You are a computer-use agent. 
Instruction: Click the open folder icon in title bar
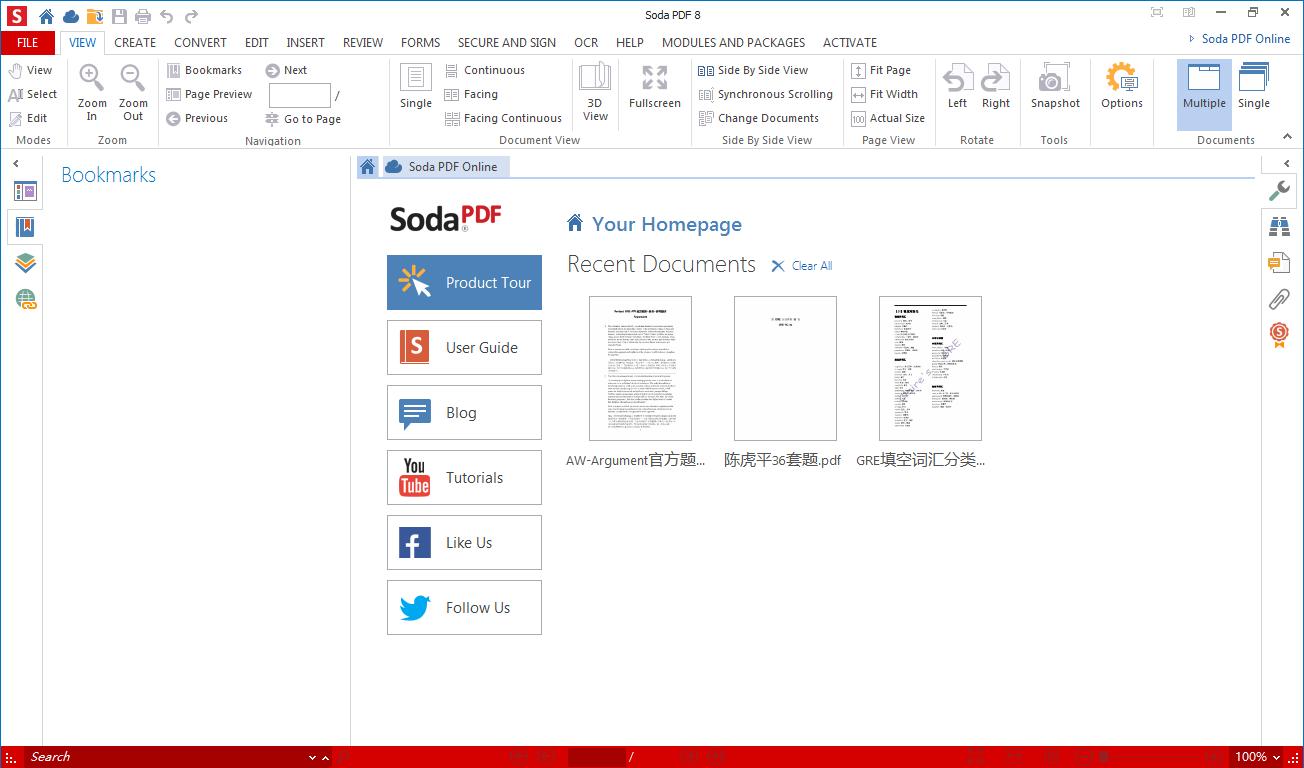(x=95, y=16)
